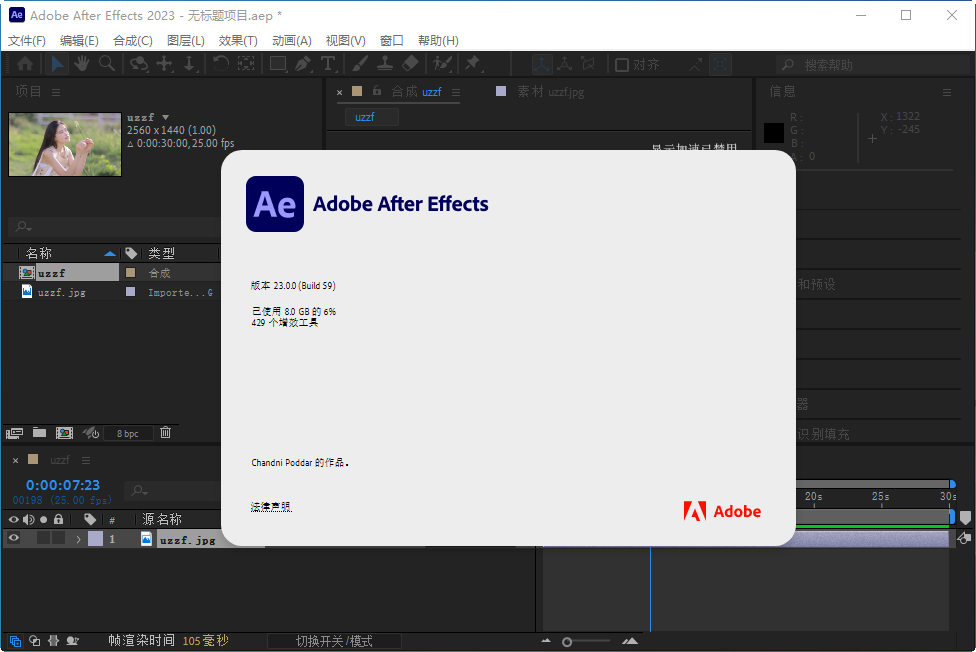Click the 切换开关/模式 button
Image resolution: width=976 pixels, height=652 pixels.
tap(334, 641)
